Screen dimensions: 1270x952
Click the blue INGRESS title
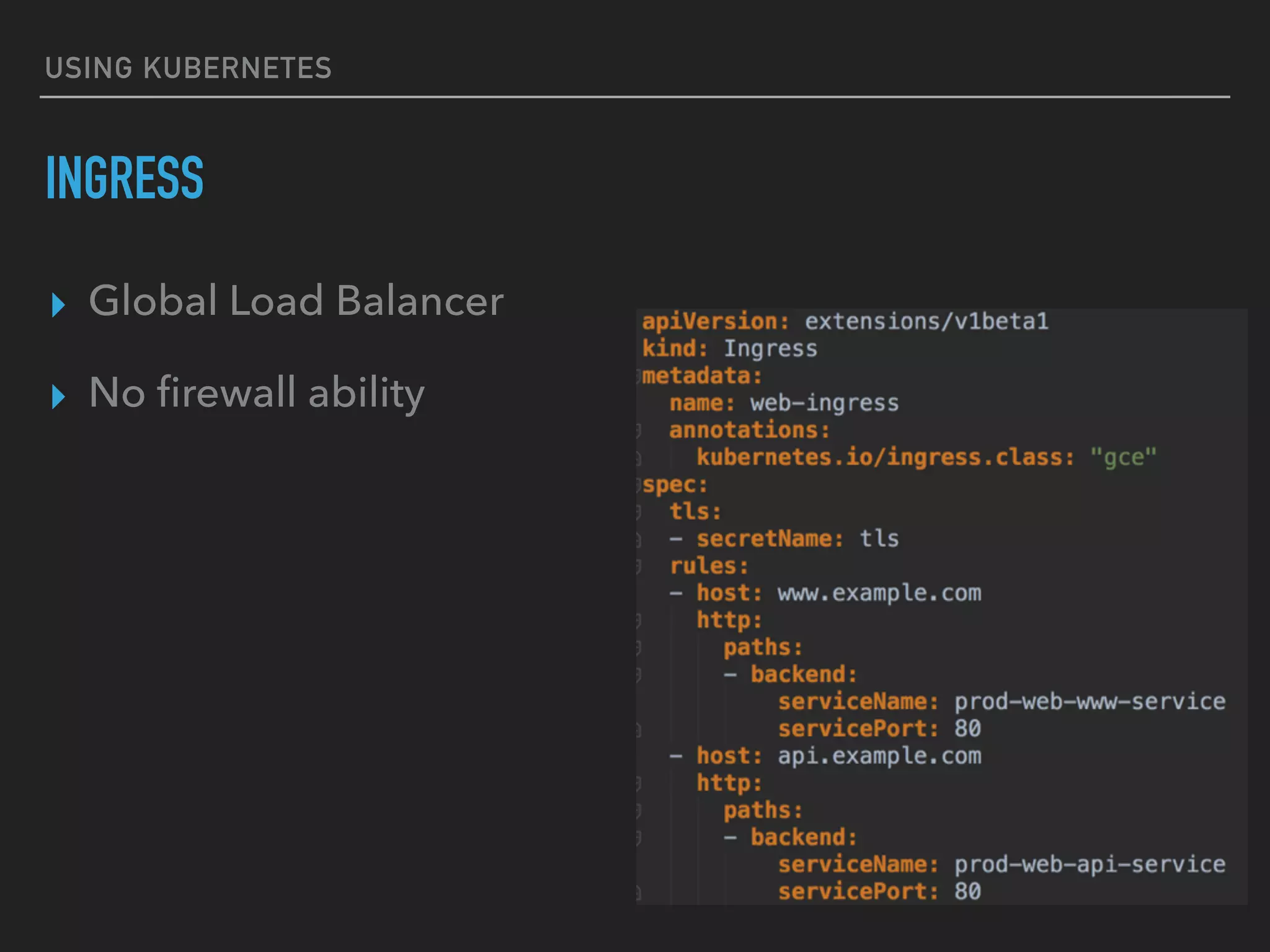[125, 178]
